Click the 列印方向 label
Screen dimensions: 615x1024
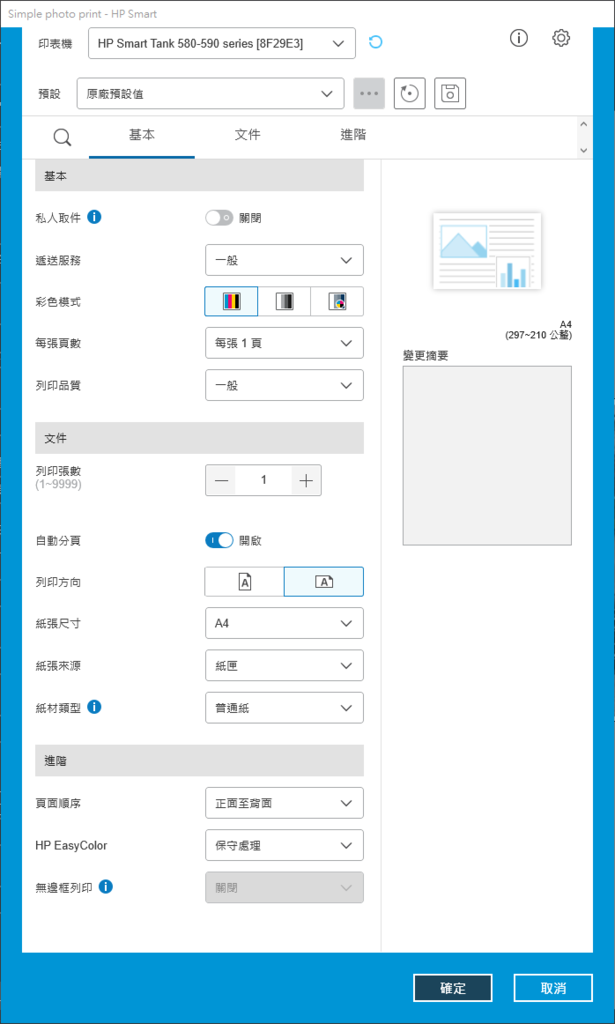click(x=58, y=583)
